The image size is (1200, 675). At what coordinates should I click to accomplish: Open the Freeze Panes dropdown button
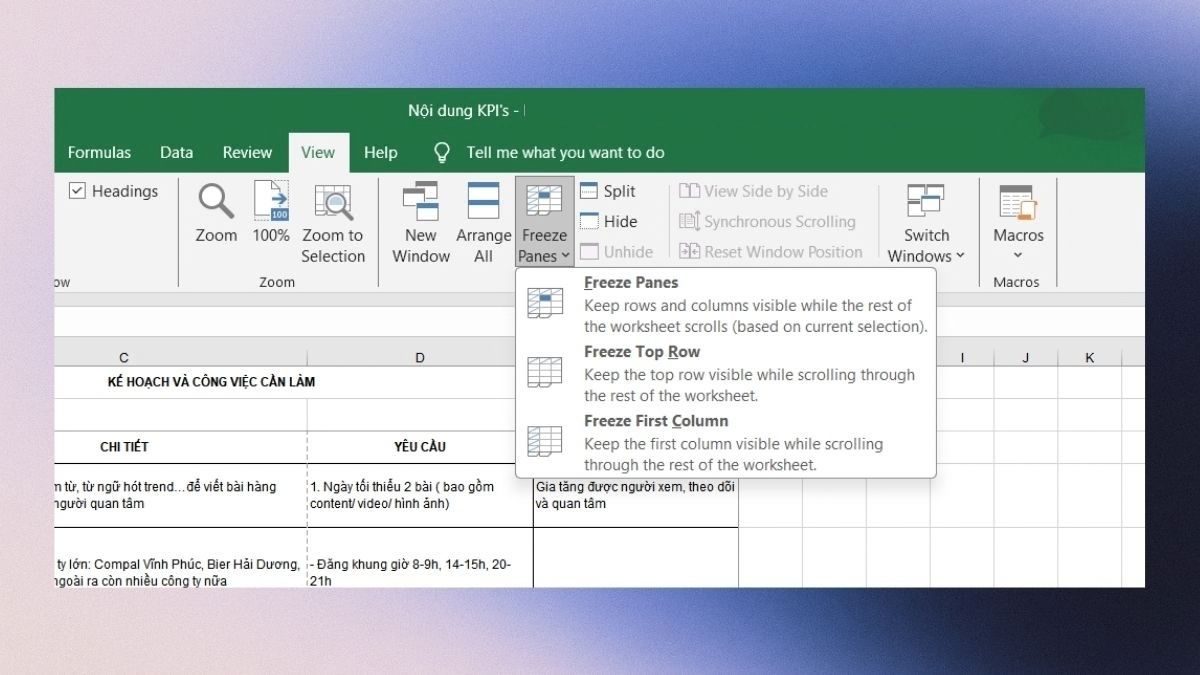[545, 223]
